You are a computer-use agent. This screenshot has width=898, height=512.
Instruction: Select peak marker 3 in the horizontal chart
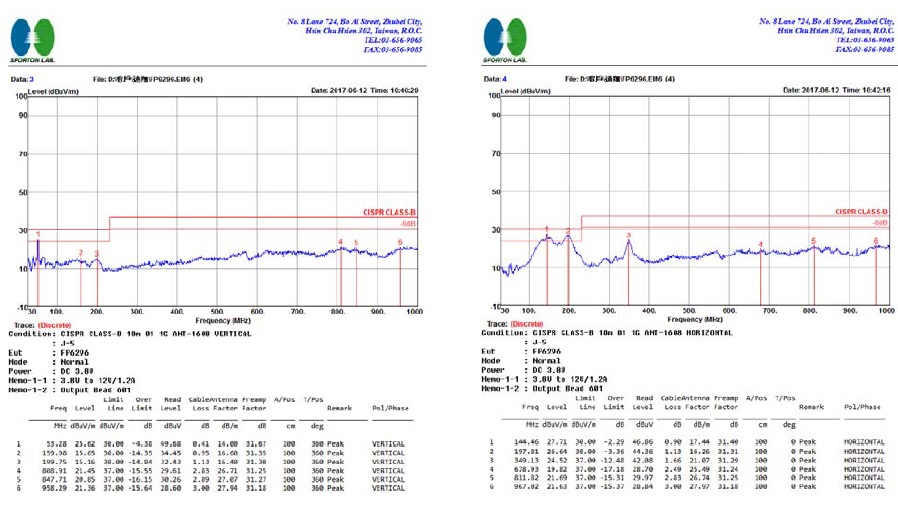[628, 235]
